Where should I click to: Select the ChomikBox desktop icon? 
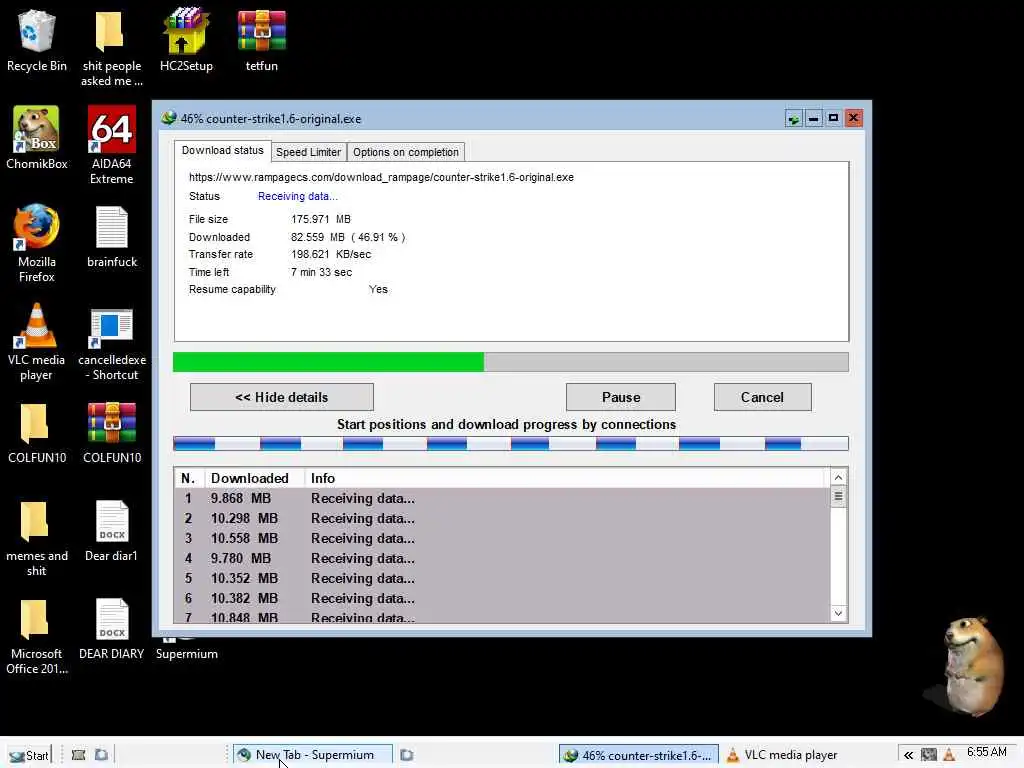[x=37, y=138]
